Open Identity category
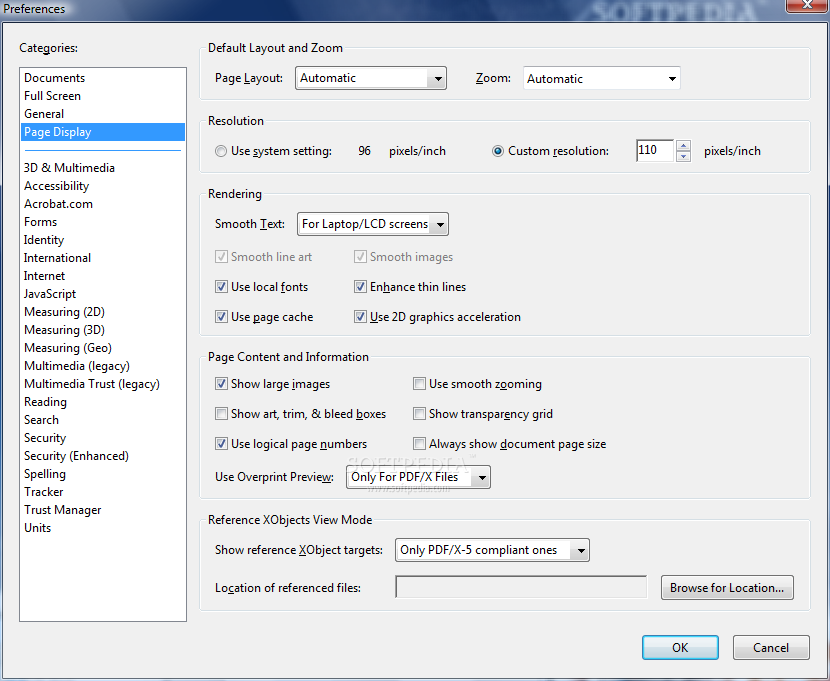This screenshot has width=830, height=681. (44, 240)
